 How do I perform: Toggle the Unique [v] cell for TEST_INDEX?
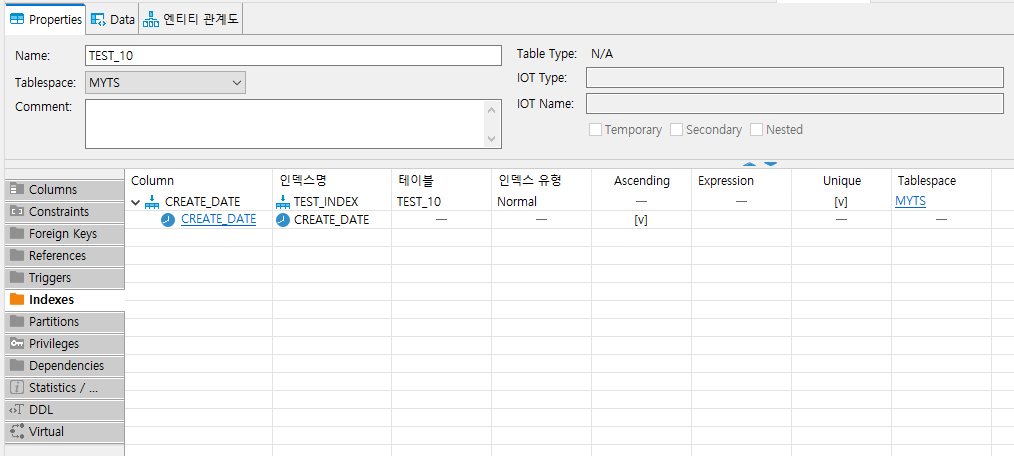pos(841,202)
